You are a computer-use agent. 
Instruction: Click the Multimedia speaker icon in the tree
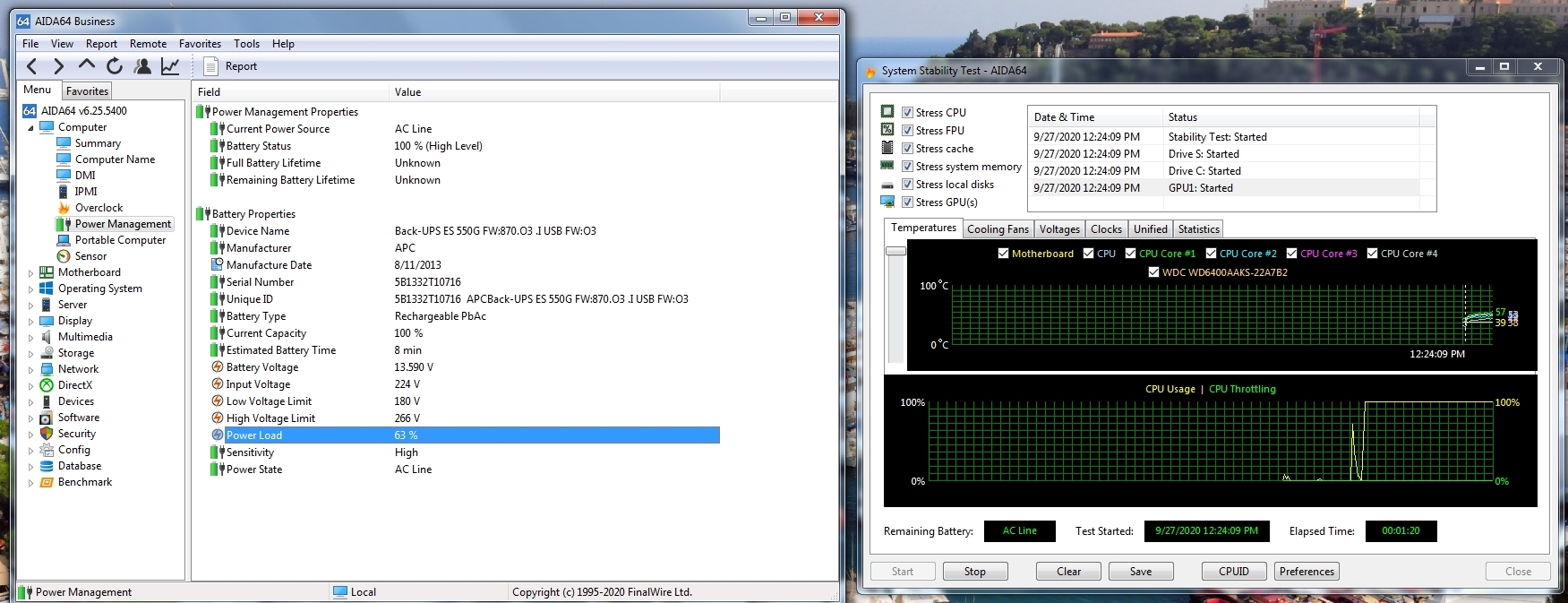tap(47, 337)
